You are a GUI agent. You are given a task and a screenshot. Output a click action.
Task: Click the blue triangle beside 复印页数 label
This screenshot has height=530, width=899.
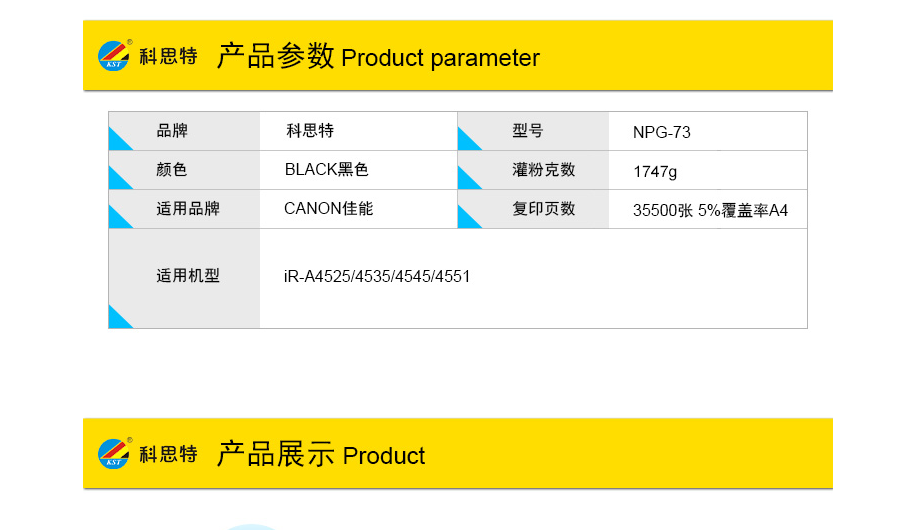470,217
